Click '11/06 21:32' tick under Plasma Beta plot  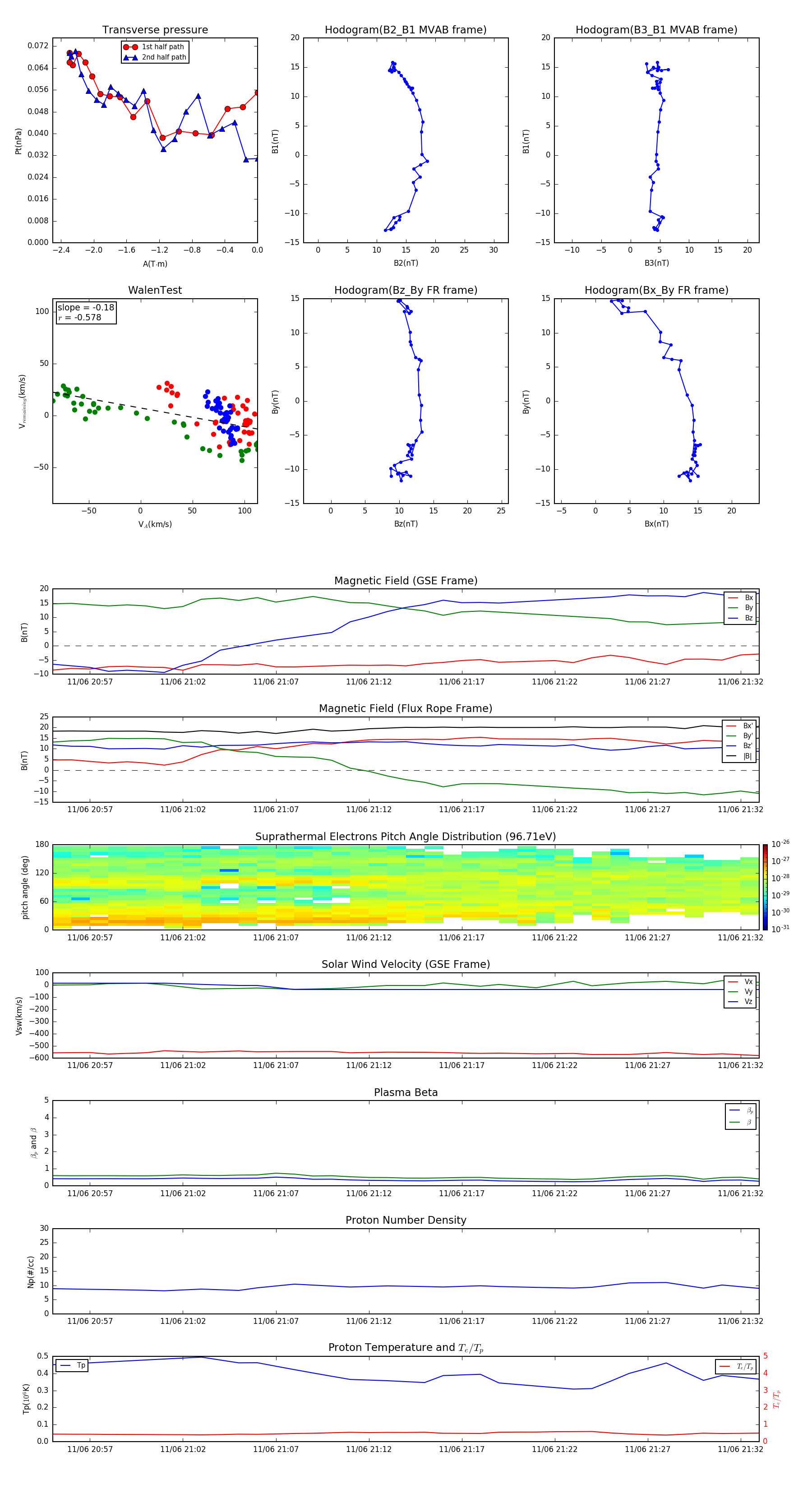740,1193
